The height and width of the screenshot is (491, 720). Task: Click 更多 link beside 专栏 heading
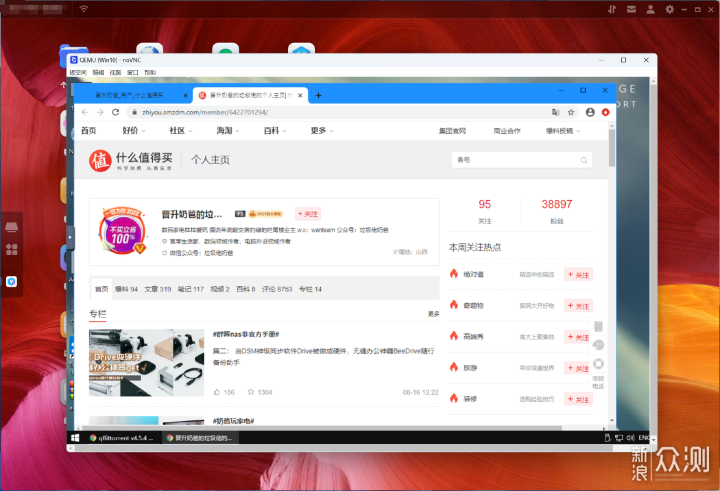tap(433, 314)
